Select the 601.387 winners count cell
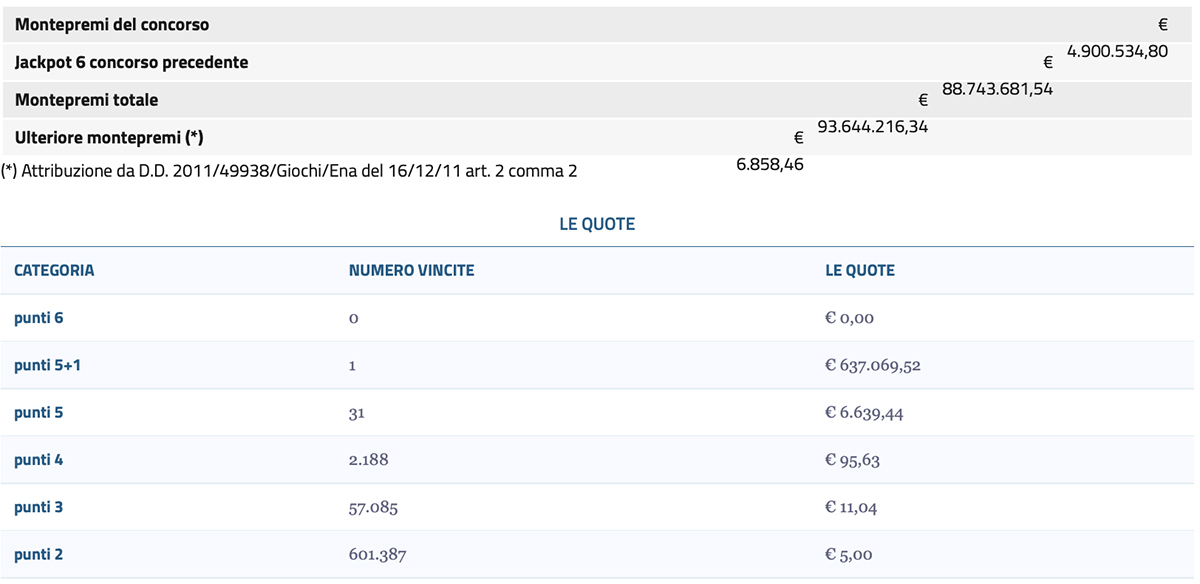This screenshot has width=1200, height=584. tap(377, 554)
